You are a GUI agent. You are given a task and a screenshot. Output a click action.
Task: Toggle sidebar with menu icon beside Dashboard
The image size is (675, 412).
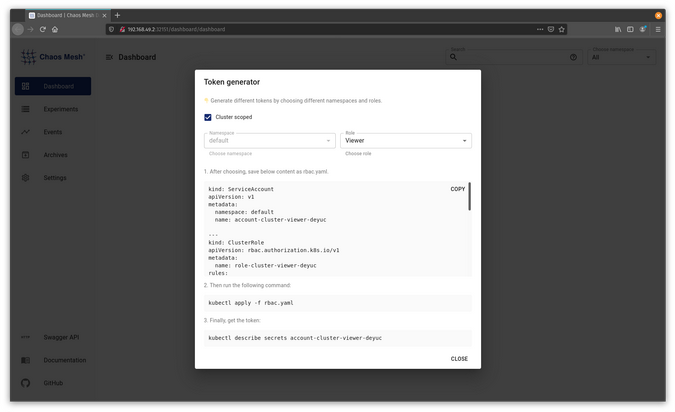[109, 57]
